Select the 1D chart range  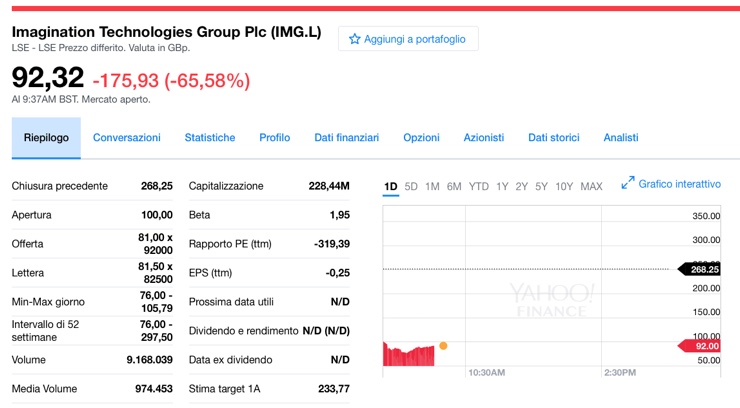390,187
